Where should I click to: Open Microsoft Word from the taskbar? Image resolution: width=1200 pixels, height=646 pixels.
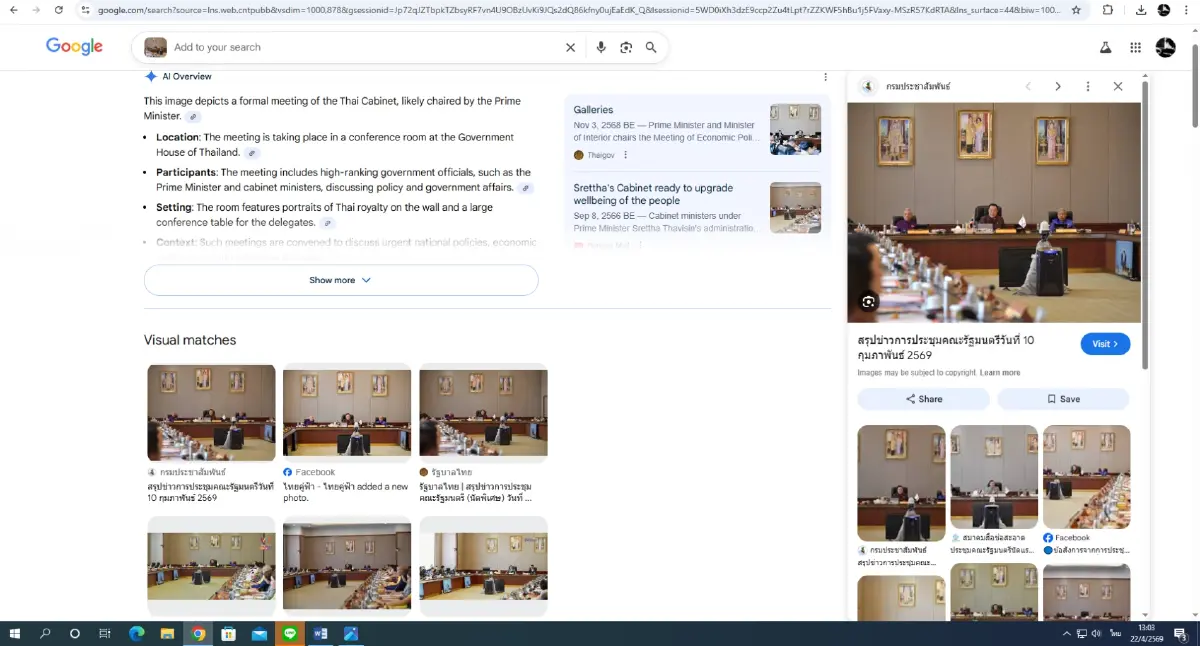(321, 634)
